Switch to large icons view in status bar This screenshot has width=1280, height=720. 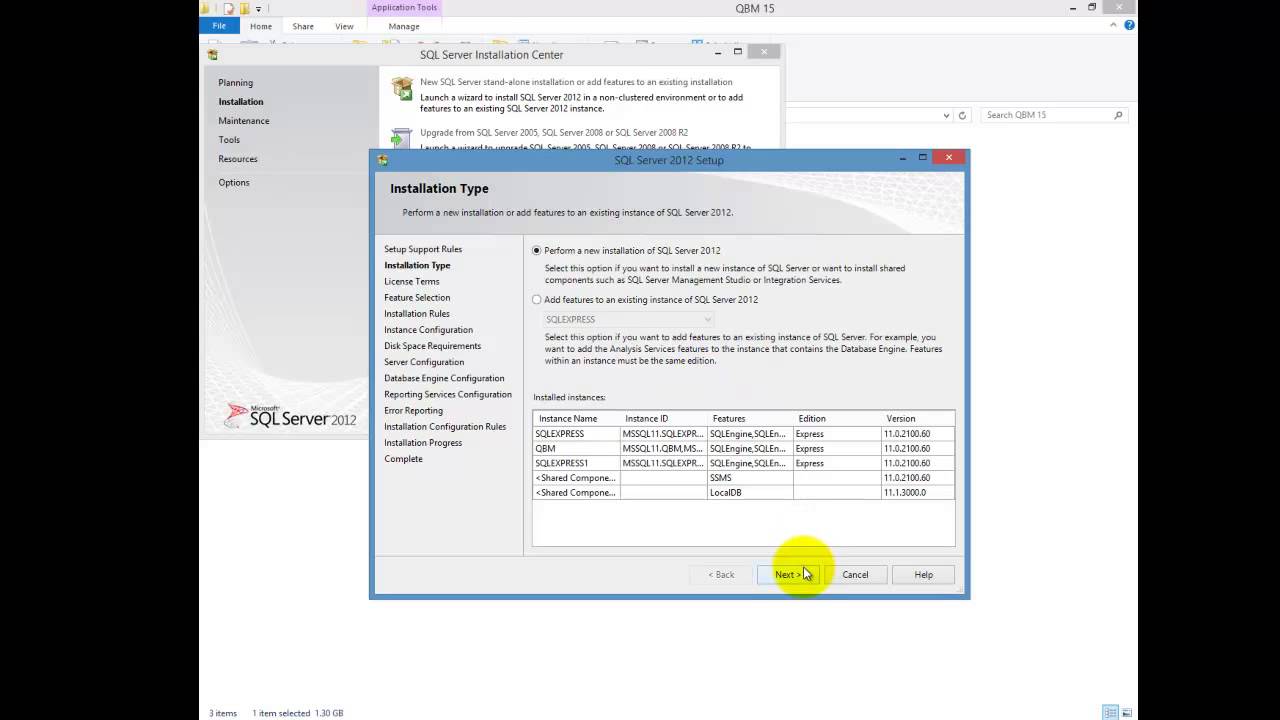pyautogui.click(x=1126, y=713)
